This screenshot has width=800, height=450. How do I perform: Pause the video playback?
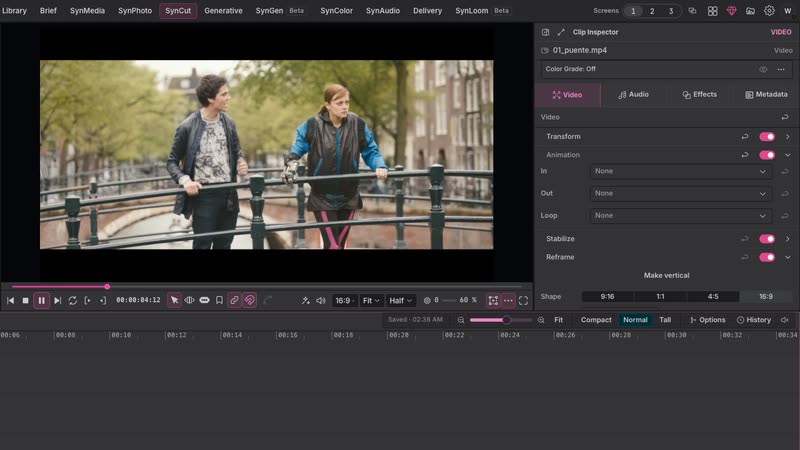[41, 301]
